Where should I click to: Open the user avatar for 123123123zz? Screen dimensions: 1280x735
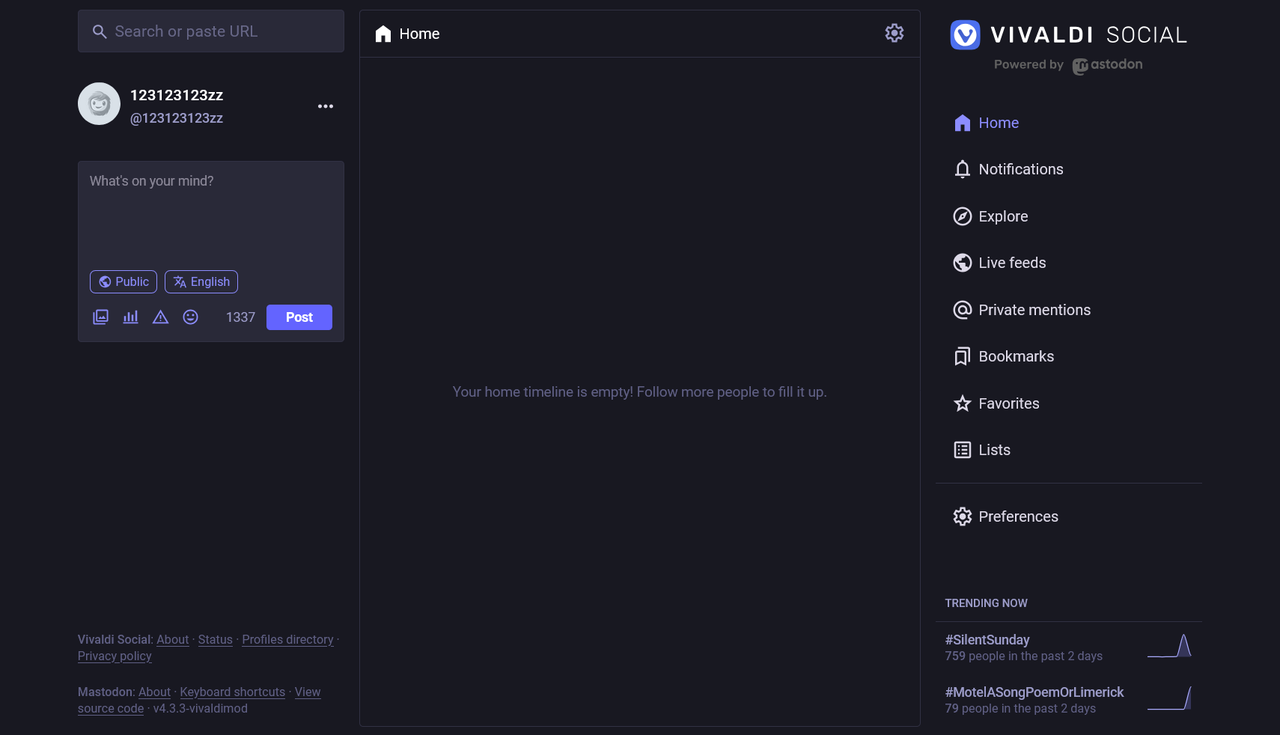99,104
